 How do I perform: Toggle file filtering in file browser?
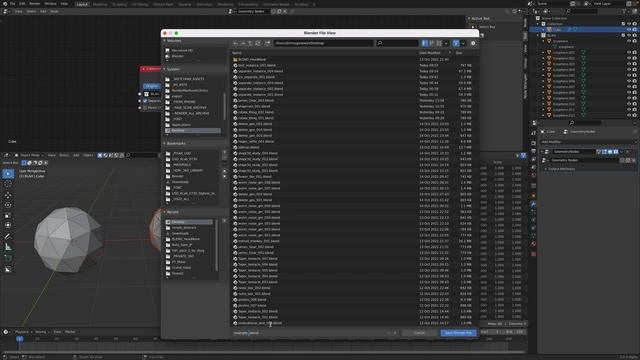tap(456, 43)
